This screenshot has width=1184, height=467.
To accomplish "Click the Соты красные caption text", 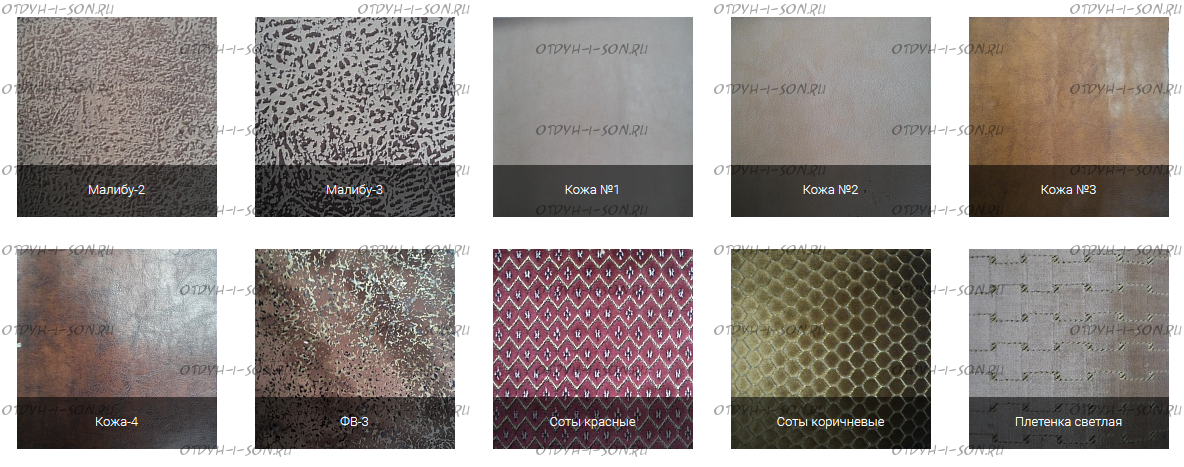I will pos(593,422).
